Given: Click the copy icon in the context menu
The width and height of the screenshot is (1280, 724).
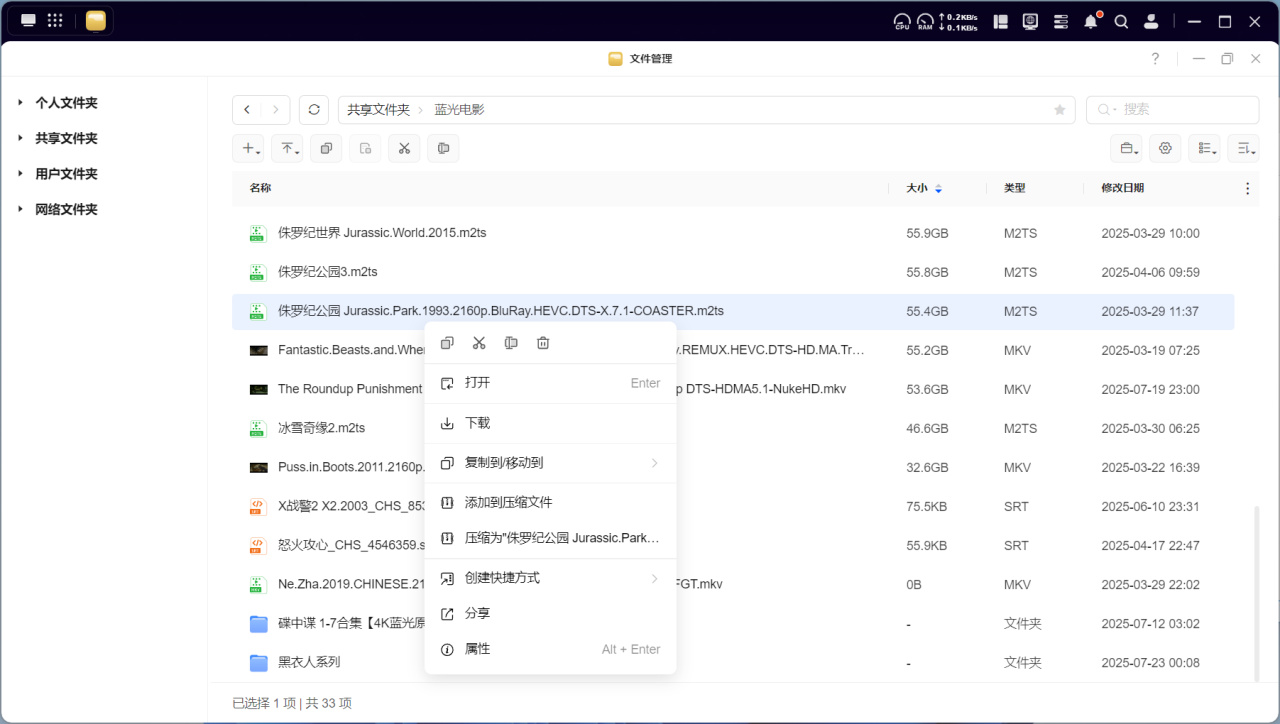Looking at the screenshot, I should [447, 343].
